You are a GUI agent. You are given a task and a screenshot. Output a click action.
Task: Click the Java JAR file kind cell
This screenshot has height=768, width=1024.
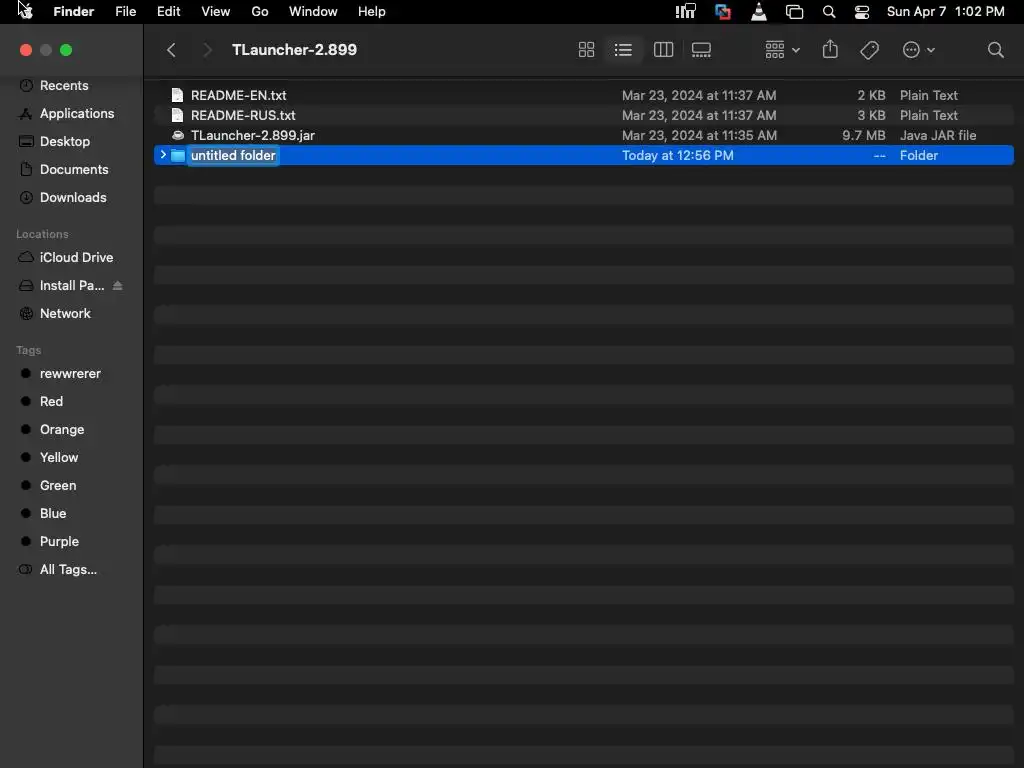click(x=938, y=135)
